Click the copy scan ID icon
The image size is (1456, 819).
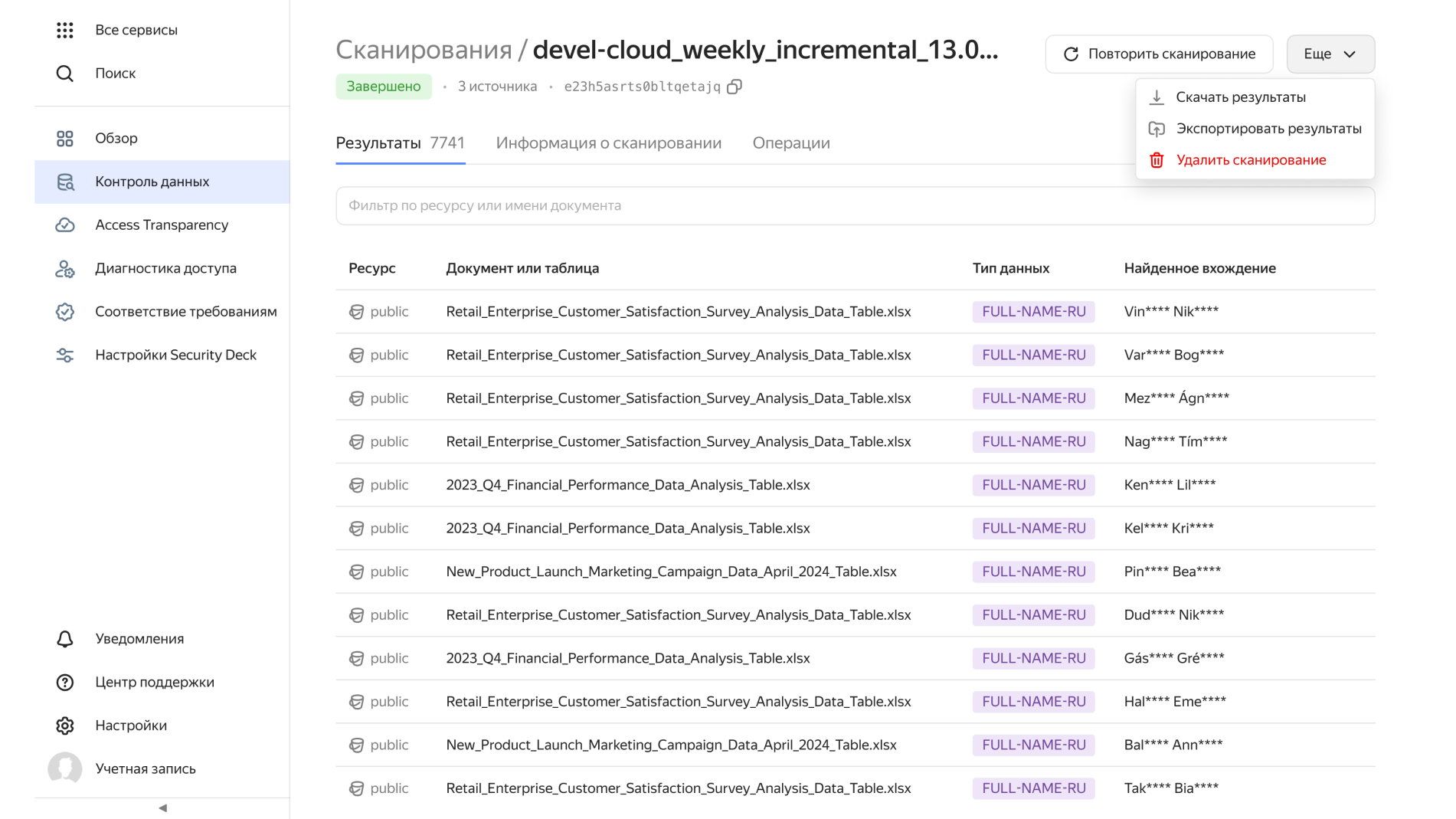click(x=734, y=87)
